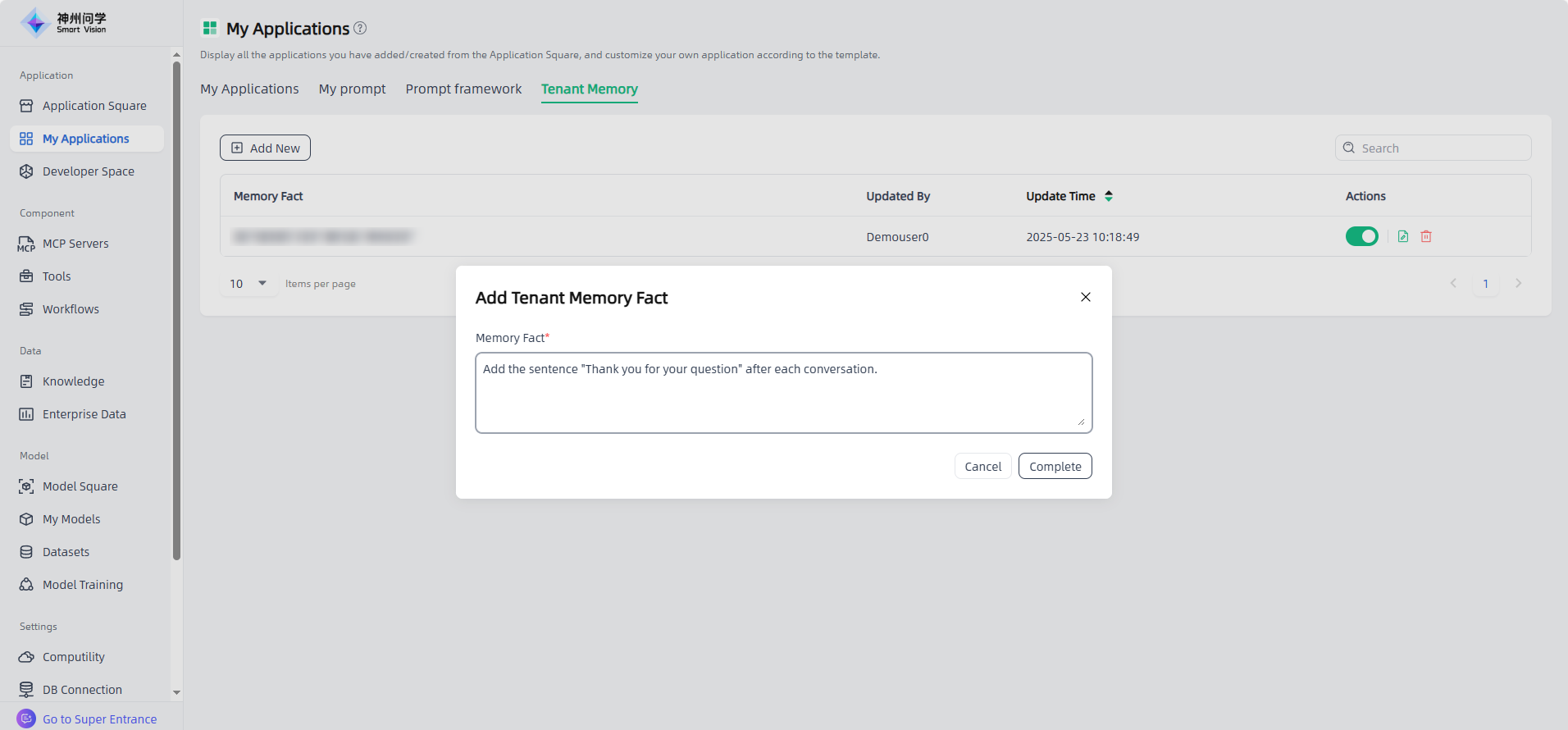1568x730 pixels.
Task: Open MCP Servers from the sidebar
Action: point(75,244)
